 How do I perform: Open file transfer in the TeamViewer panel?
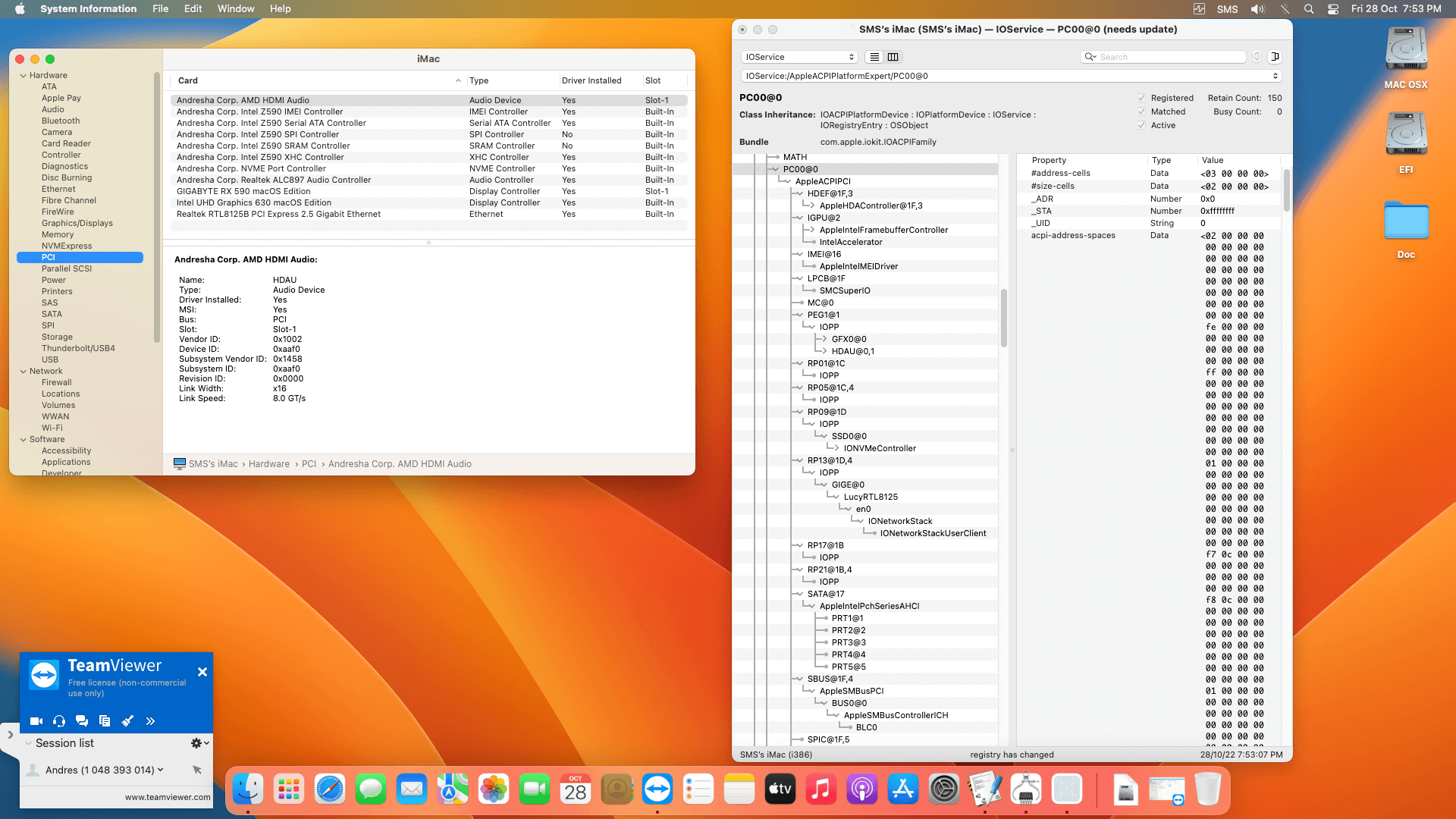click(105, 721)
